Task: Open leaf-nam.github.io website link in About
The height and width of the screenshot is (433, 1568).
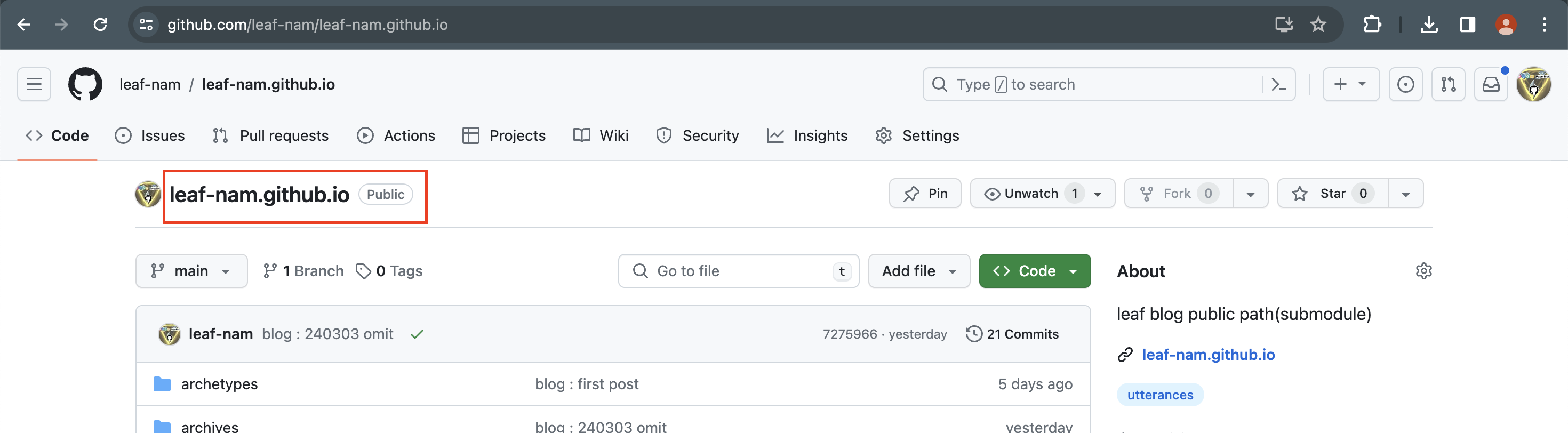Action: 1208,355
